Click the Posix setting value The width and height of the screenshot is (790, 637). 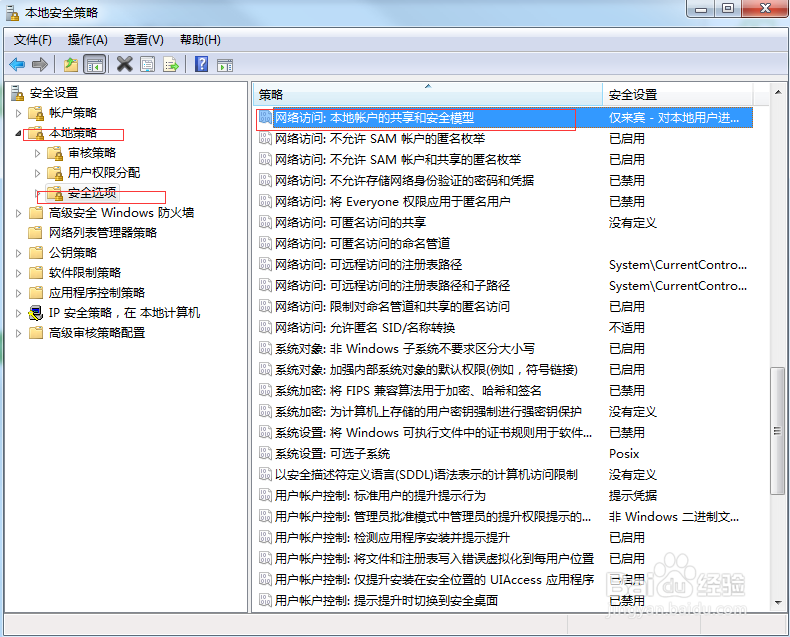point(624,454)
